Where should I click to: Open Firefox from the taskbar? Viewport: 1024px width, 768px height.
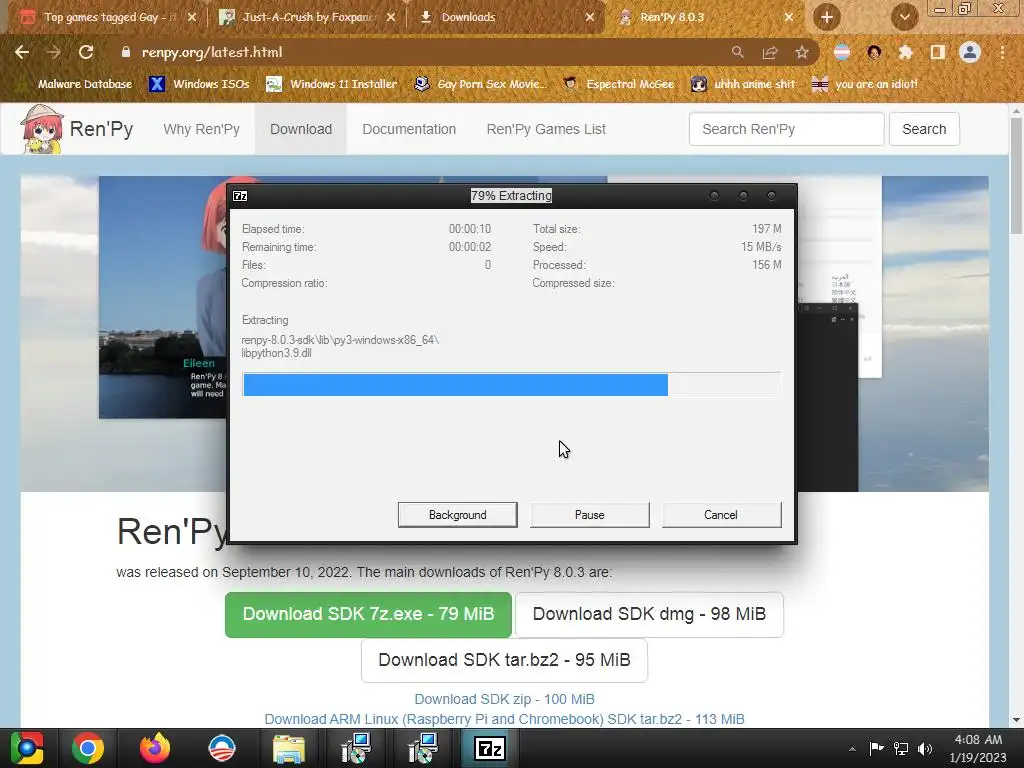[155, 748]
